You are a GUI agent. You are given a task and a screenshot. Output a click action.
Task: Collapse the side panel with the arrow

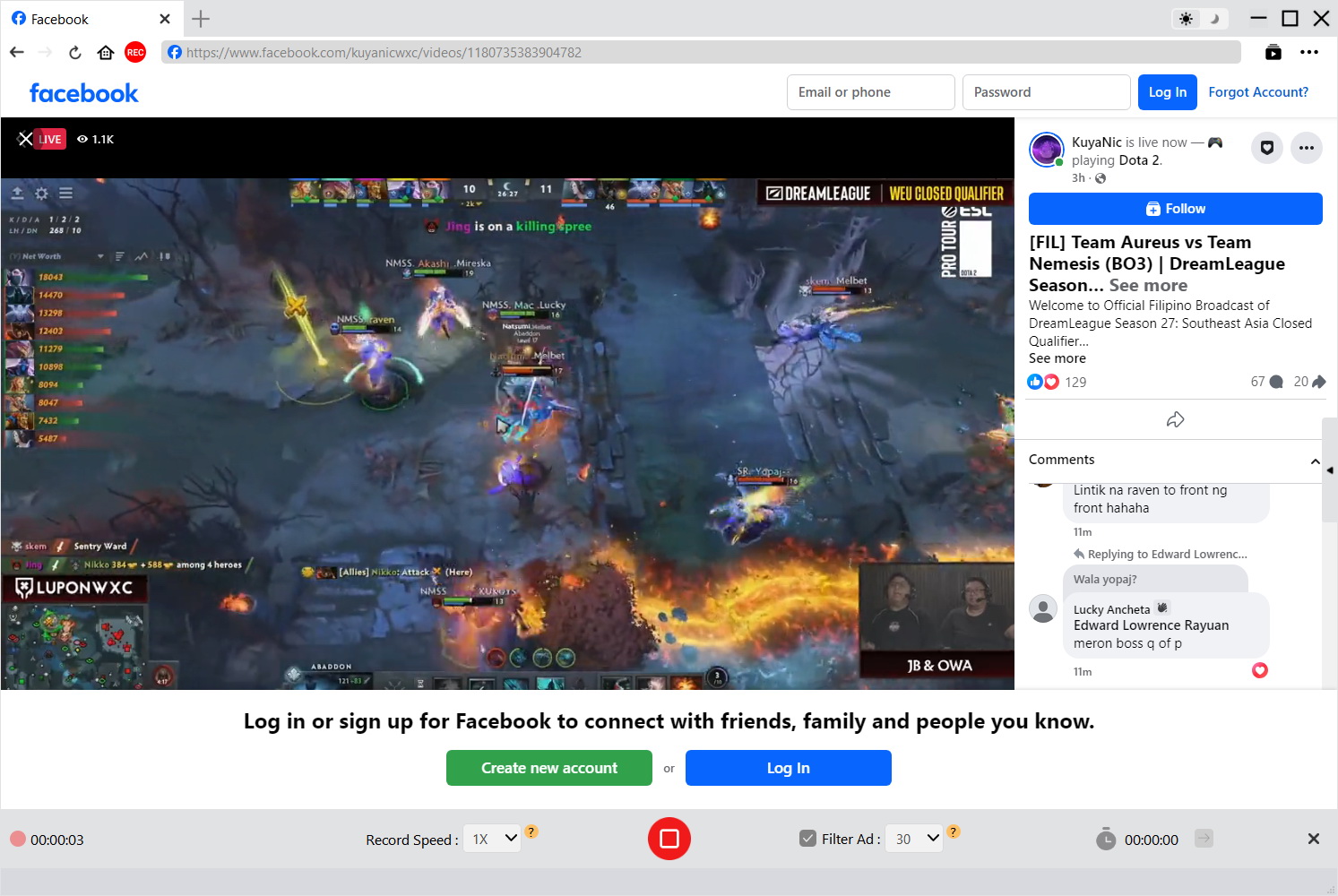pyautogui.click(x=1330, y=470)
